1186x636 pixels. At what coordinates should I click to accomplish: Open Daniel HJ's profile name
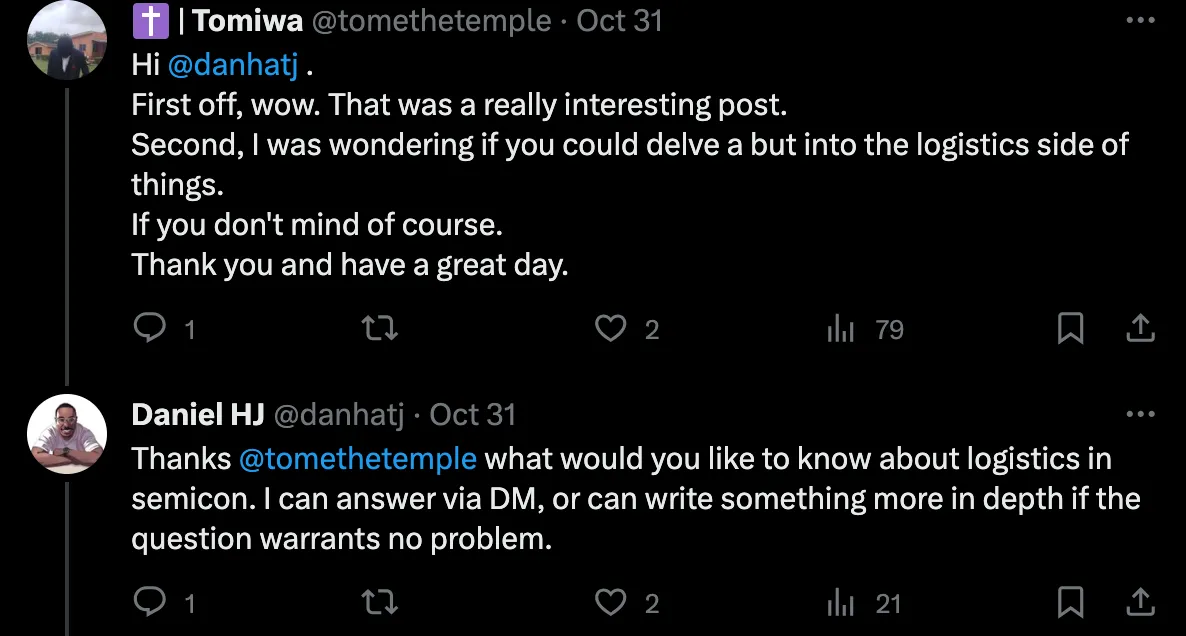pyautogui.click(x=197, y=414)
